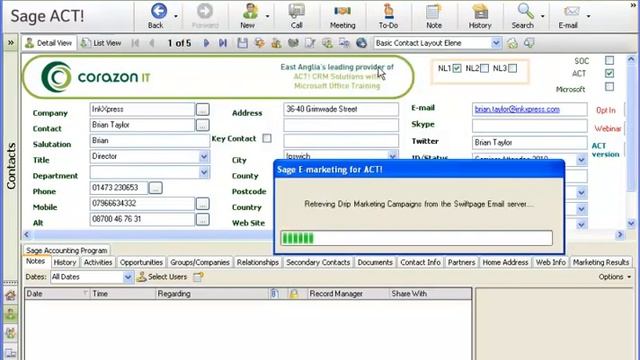Click the globe icon in record toolbar
This screenshot has height=360, width=640.
(361, 43)
